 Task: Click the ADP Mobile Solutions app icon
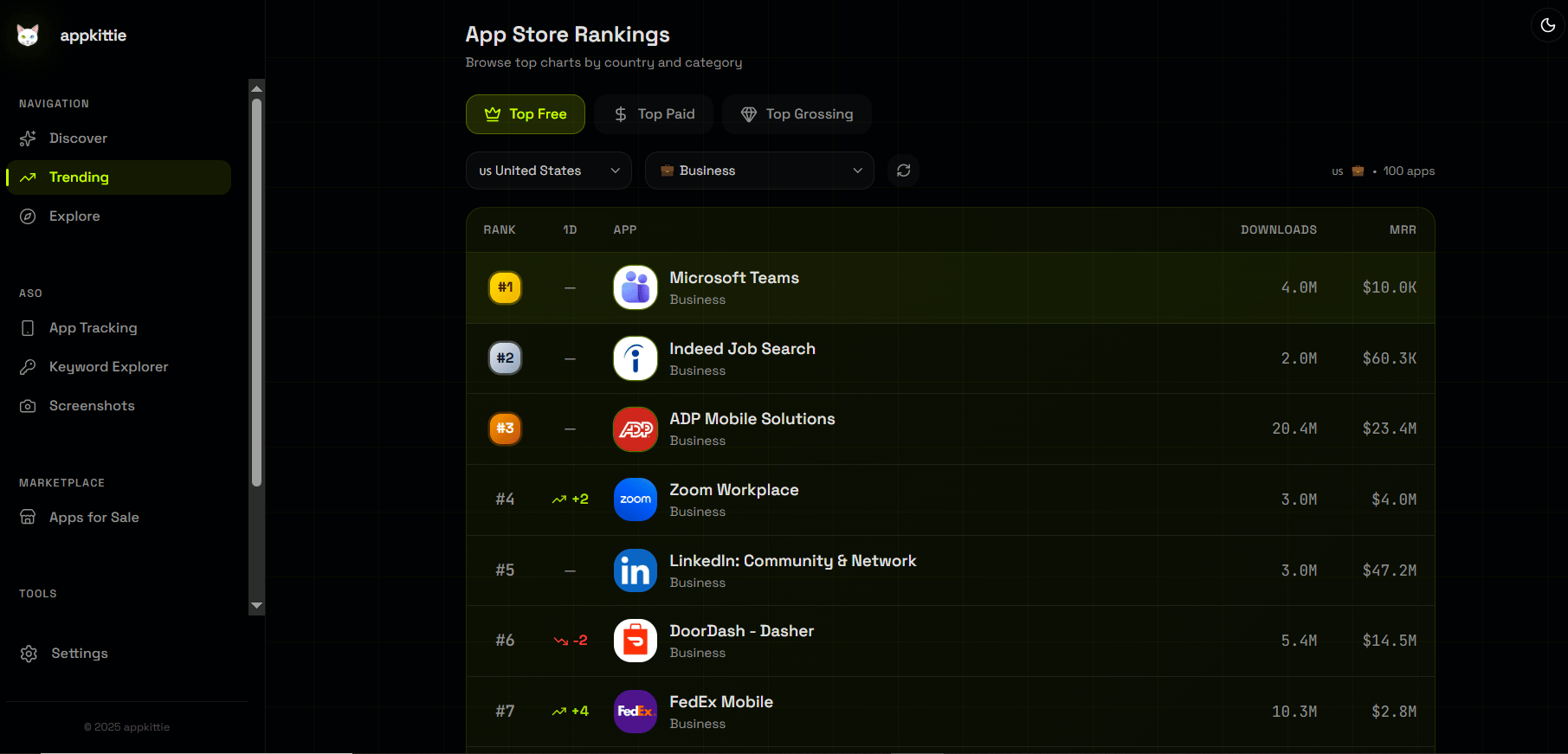(x=636, y=429)
